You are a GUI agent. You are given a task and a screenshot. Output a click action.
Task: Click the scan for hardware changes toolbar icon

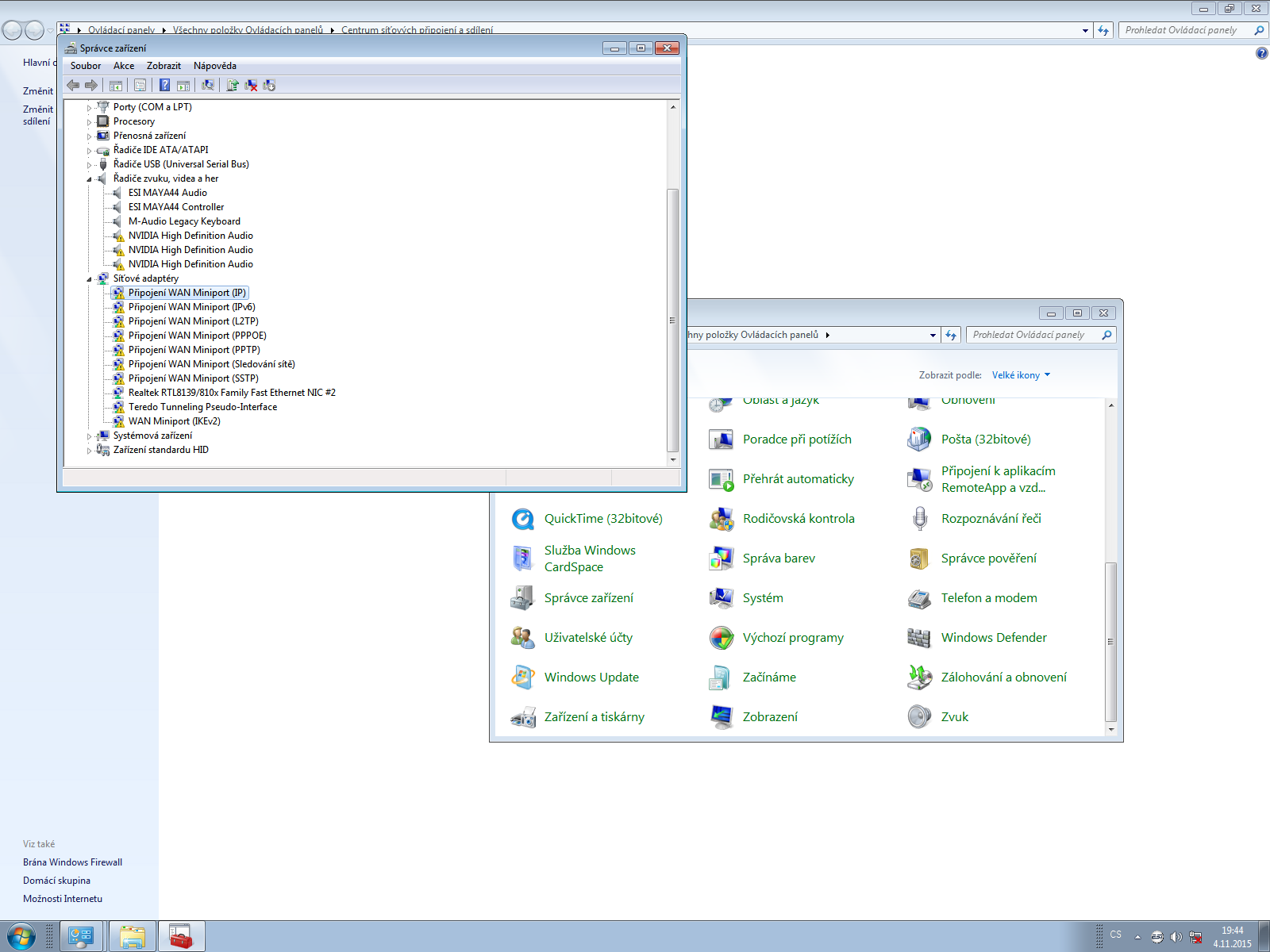pos(208,85)
